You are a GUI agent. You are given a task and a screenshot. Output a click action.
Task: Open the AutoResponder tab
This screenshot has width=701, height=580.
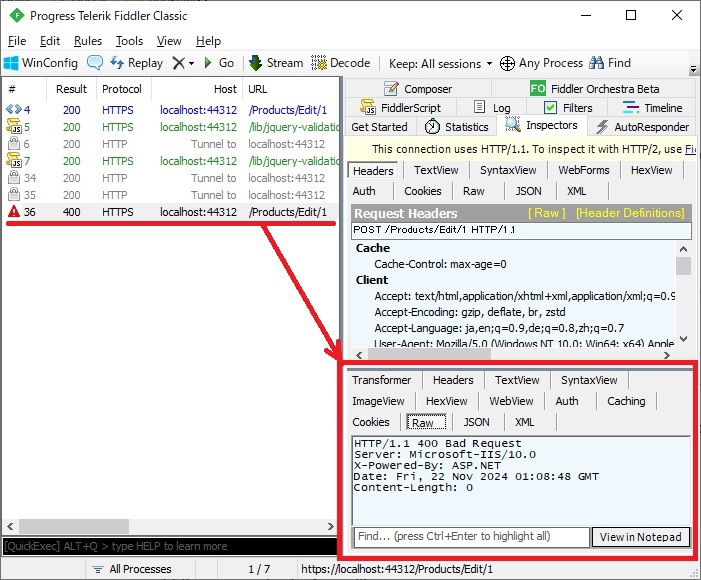[643, 127]
